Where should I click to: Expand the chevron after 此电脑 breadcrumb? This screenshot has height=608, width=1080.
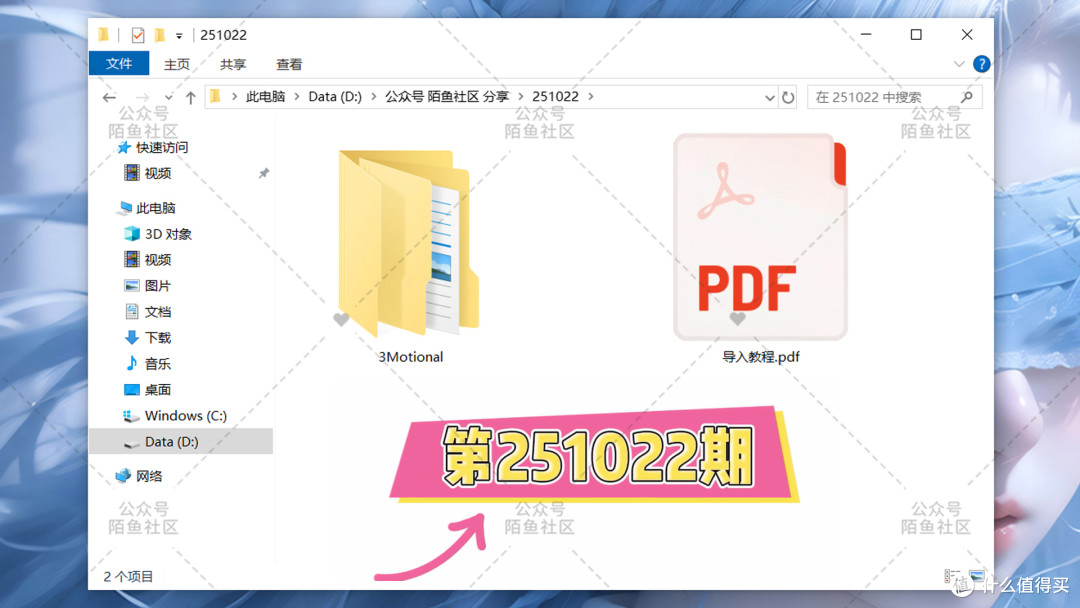pos(297,96)
